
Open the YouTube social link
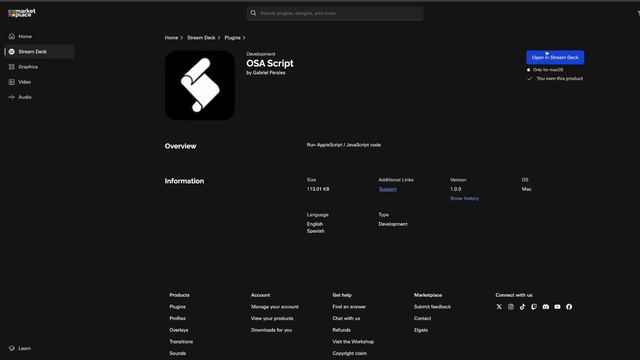pos(557,307)
